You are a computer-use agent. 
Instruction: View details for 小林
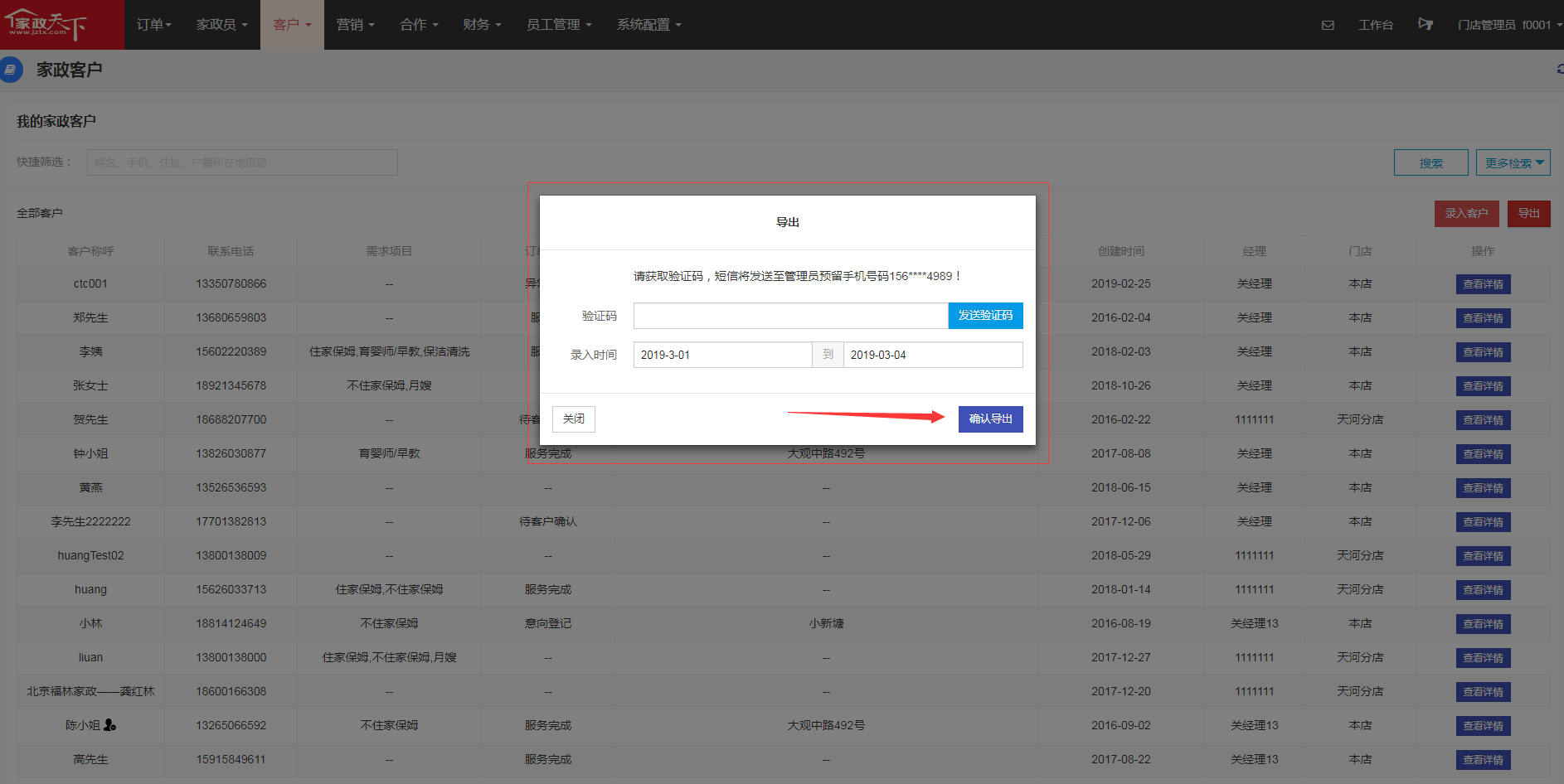1483,624
